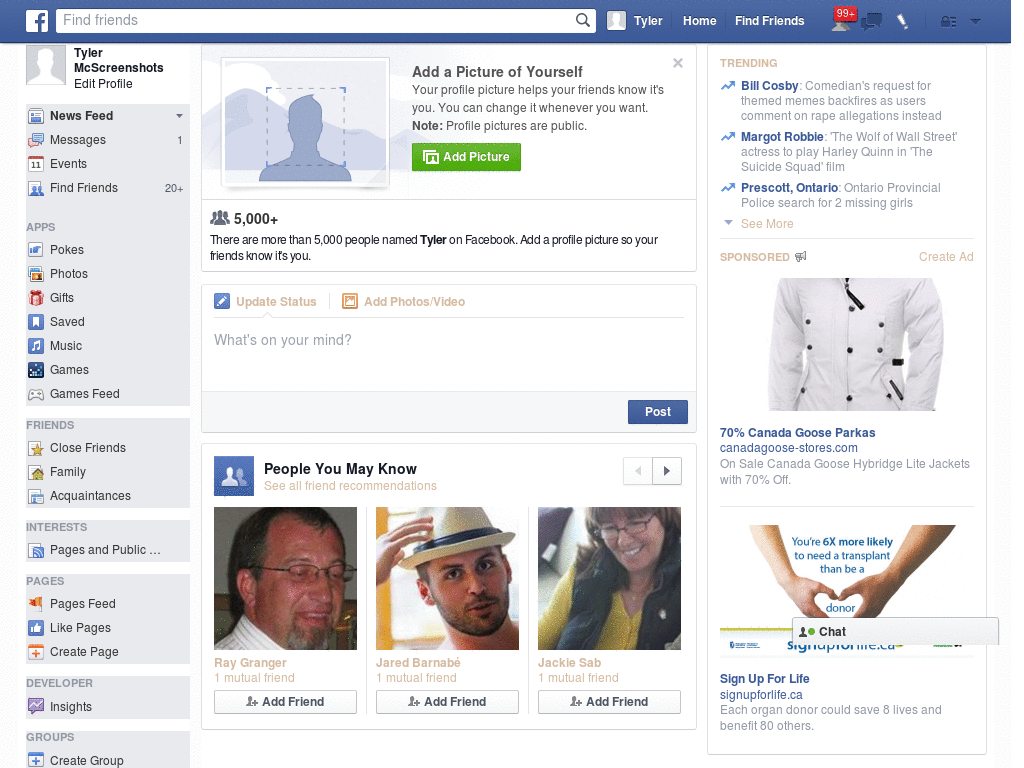Click the Pages and Public icon
Viewport: 1024px width, 768px height.
point(36,551)
